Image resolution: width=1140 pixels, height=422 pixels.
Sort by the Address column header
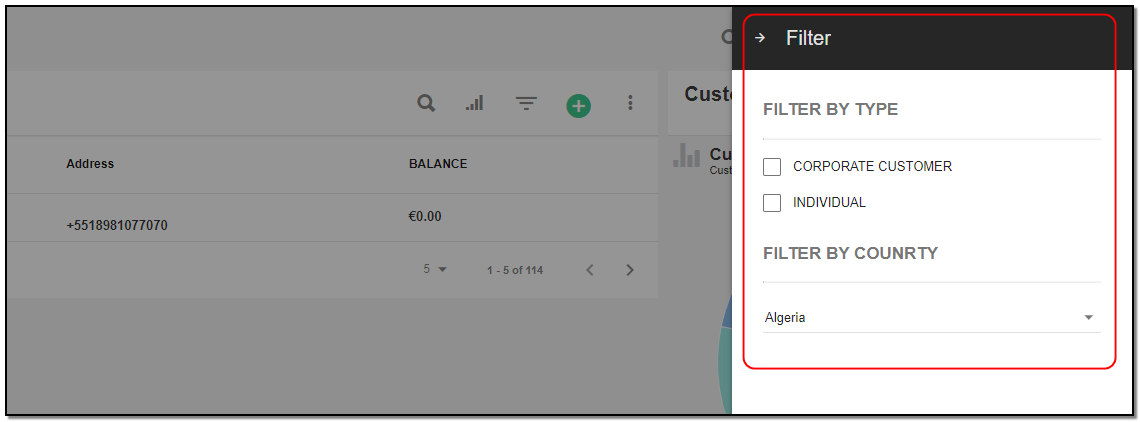click(x=90, y=164)
